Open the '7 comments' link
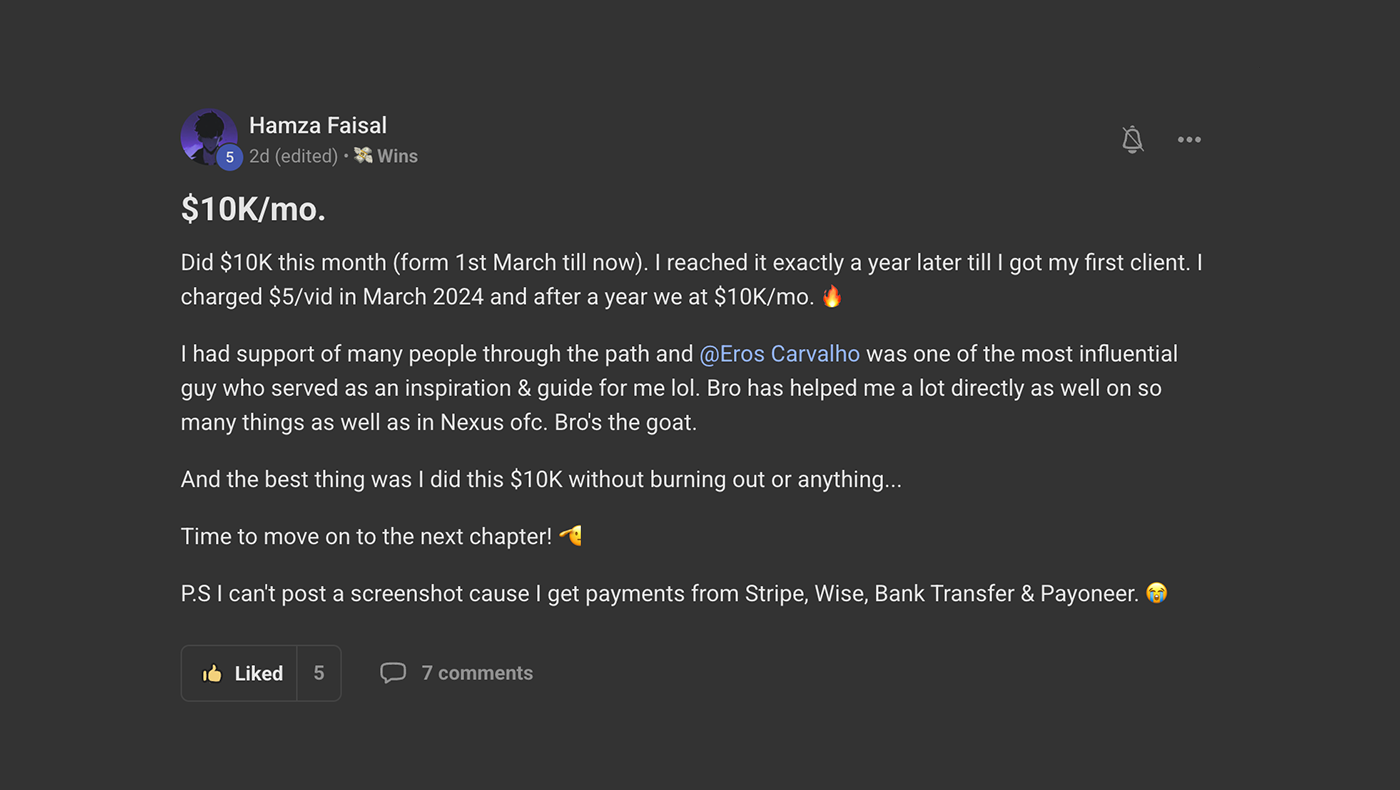This screenshot has height=790, width=1400. tap(477, 673)
